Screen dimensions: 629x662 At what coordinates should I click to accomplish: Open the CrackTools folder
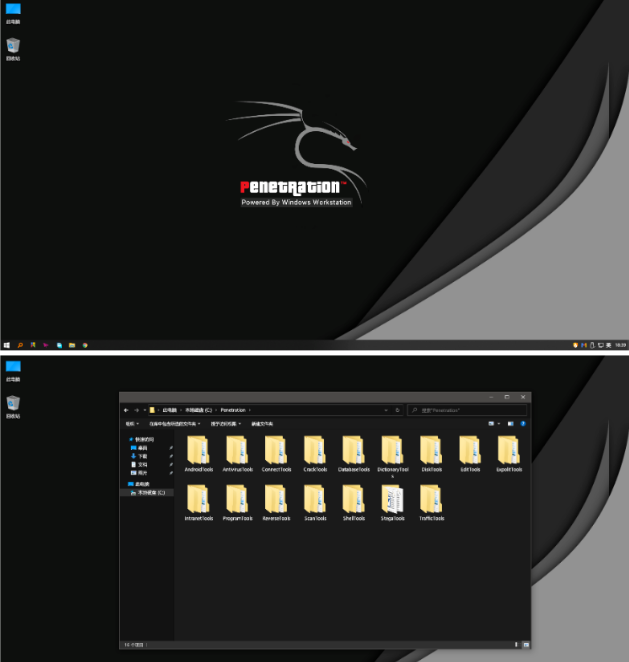pyautogui.click(x=315, y=454)
